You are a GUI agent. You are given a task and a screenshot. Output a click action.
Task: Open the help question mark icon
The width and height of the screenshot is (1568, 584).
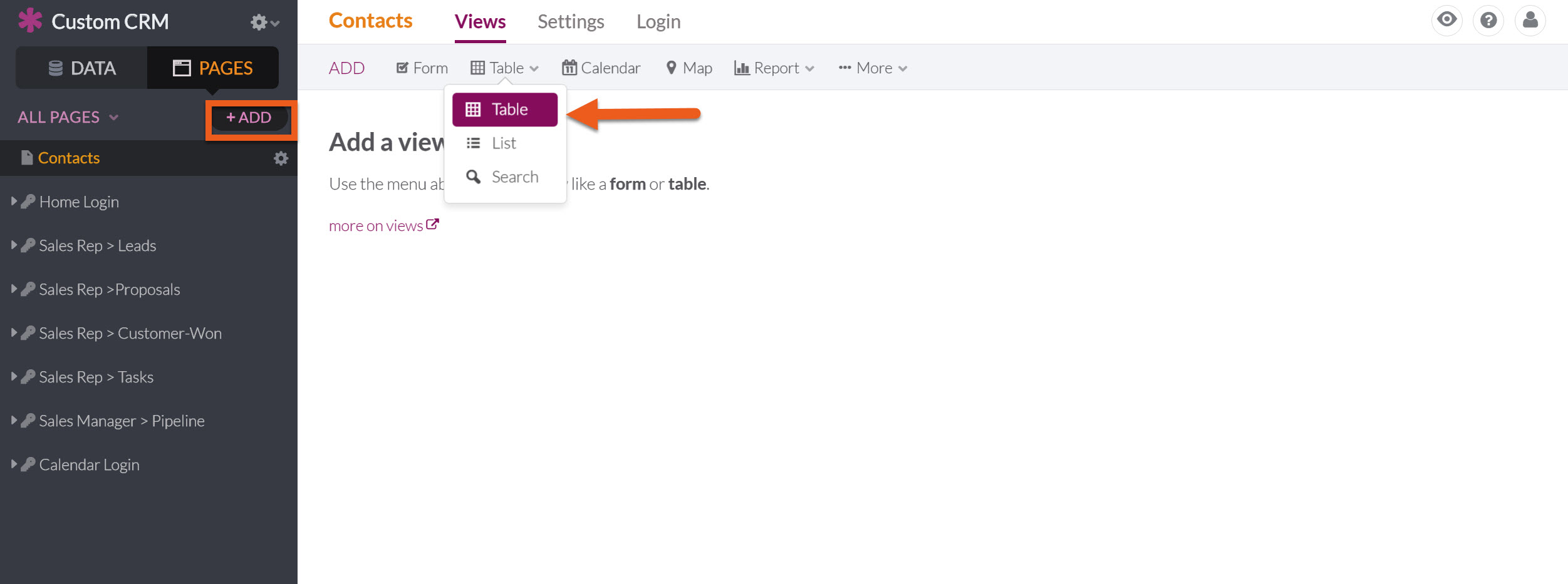pos(1488,20)
